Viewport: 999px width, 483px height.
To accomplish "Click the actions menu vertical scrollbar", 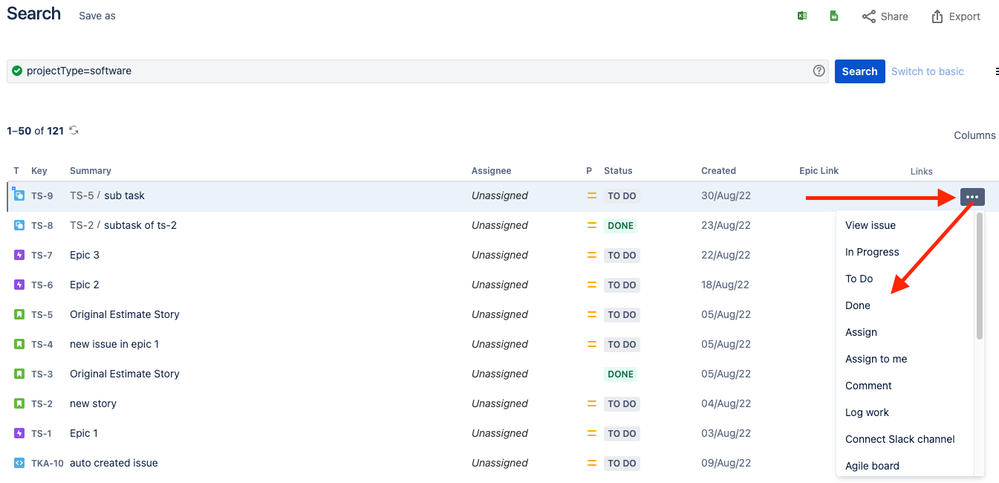I will tap(980, 275).
